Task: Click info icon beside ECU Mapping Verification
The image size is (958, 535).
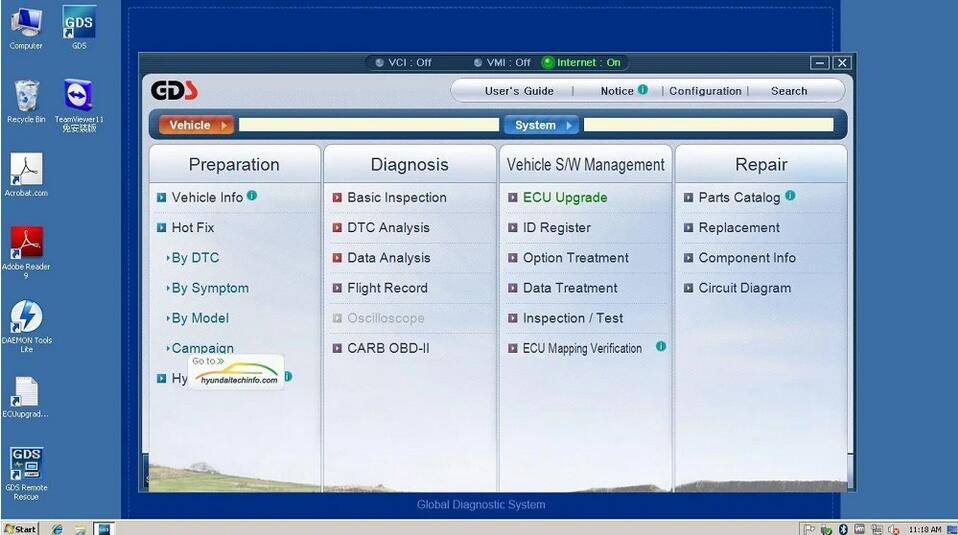Action: pos(661,347)
